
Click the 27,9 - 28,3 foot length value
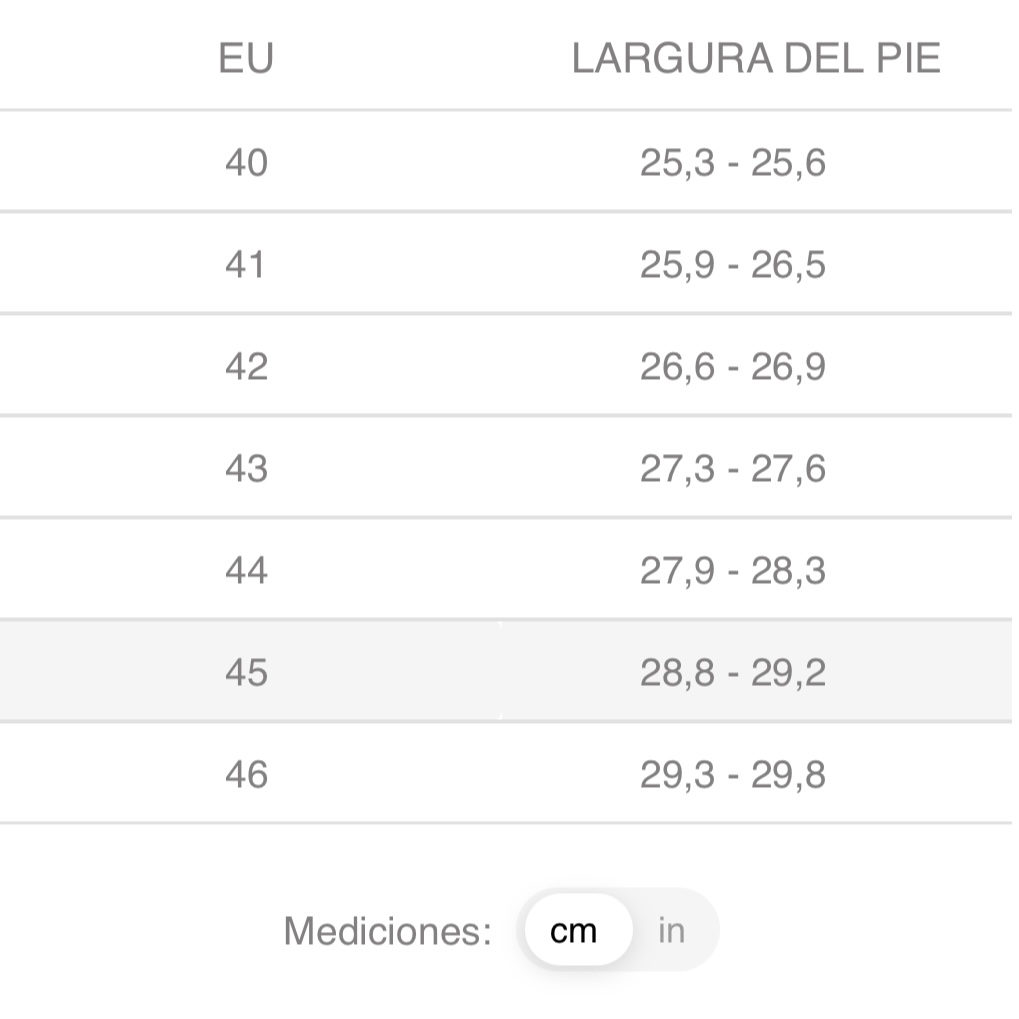[x=733, y=571]
